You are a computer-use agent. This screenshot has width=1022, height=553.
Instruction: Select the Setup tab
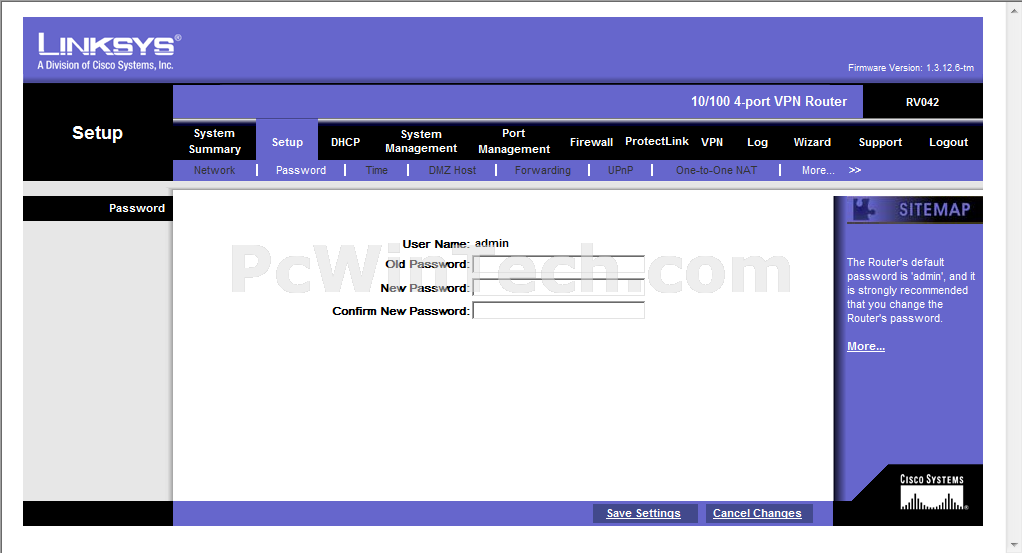pyautogui.click(x=287, y=142)
